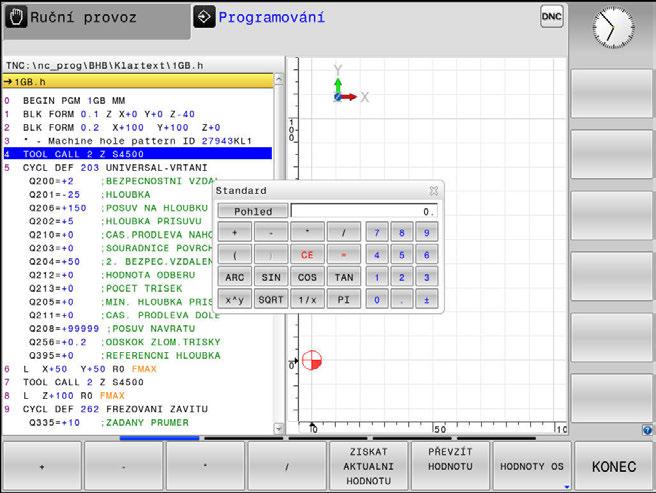
Task: Click digit 2 on the calculator keypad
Action: pyautogui.click(x=402, y=277)
